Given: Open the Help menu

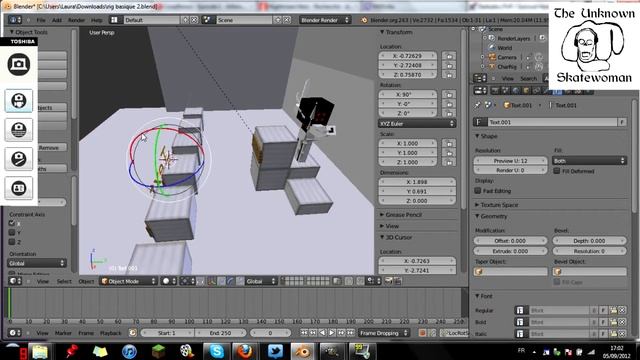Looking at the screenshot, I should click(x=97, y=20).
